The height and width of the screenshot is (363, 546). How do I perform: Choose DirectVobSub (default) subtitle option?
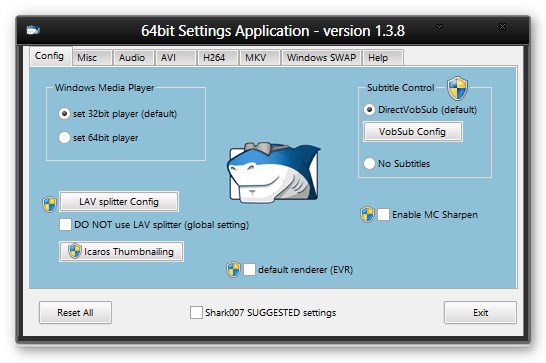tap(369, 109)
